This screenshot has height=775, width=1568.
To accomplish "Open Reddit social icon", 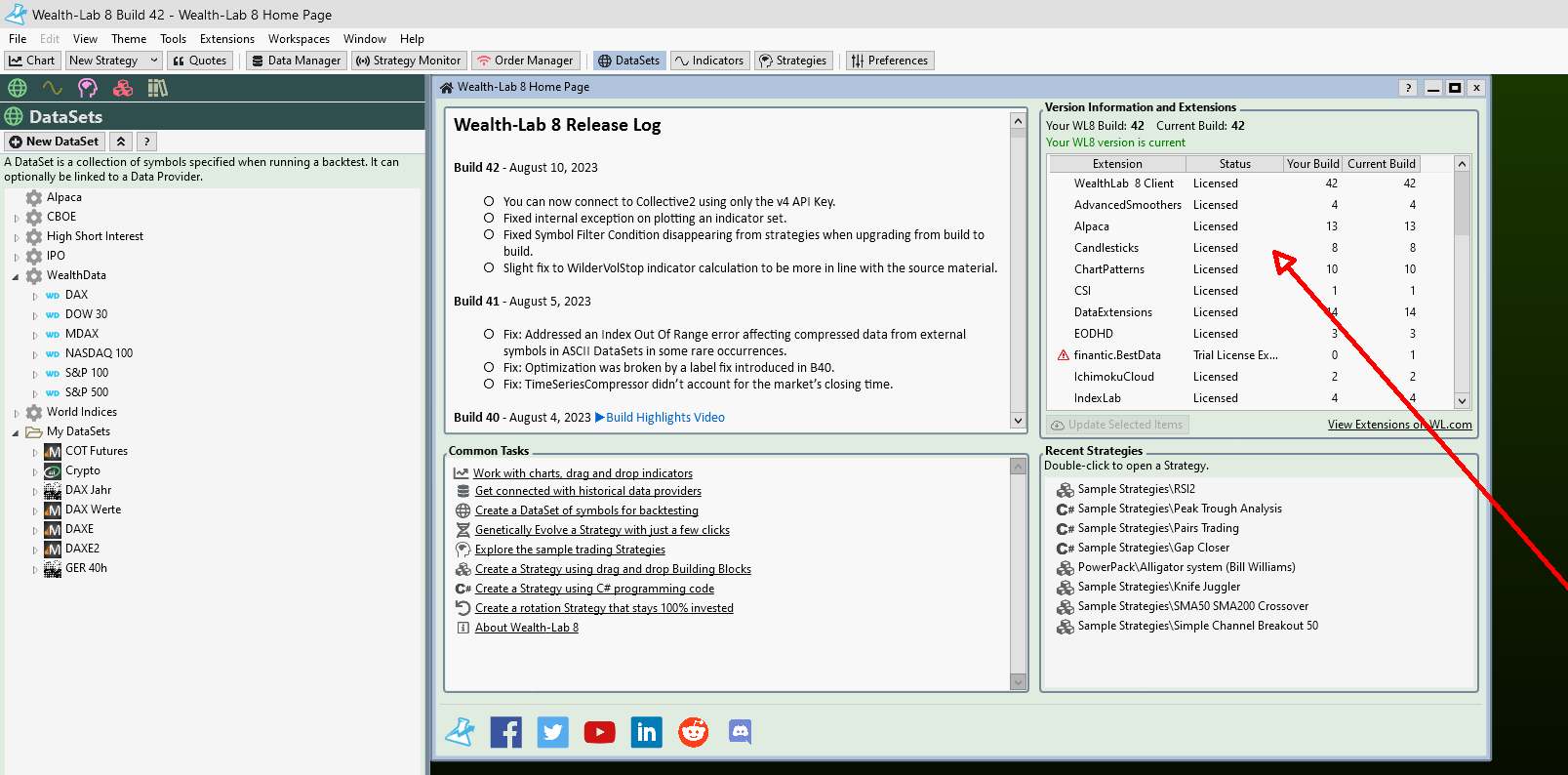I will coord(693,732).
